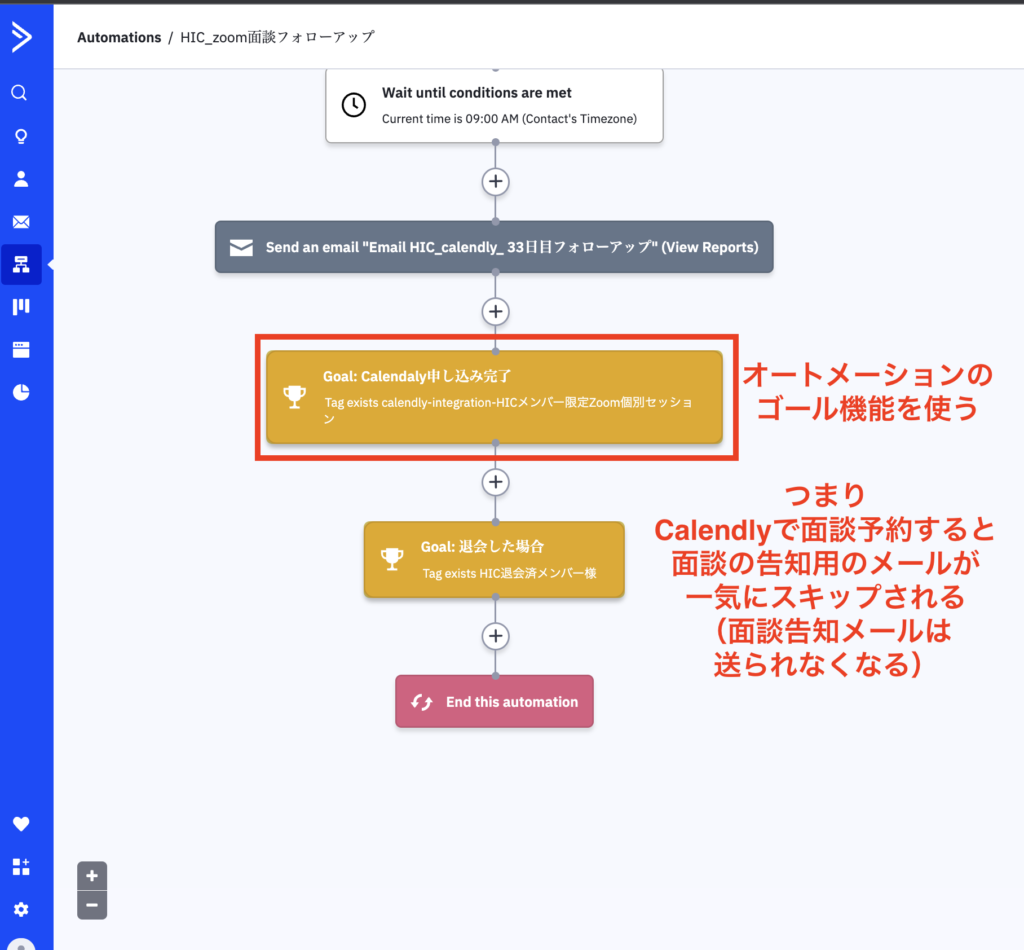Open the Deals pipeline board icon

coord(21,307)
